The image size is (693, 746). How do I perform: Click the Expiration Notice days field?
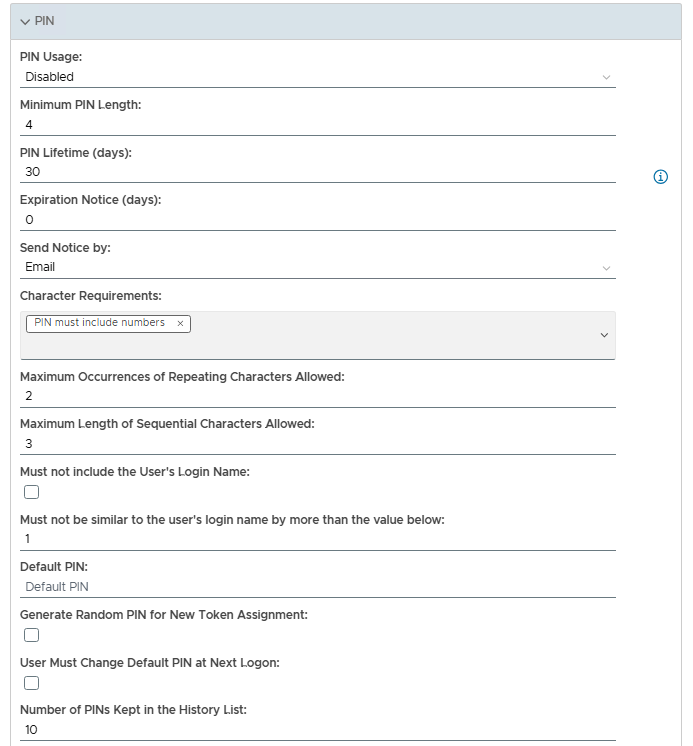click(x=317, y=220)
